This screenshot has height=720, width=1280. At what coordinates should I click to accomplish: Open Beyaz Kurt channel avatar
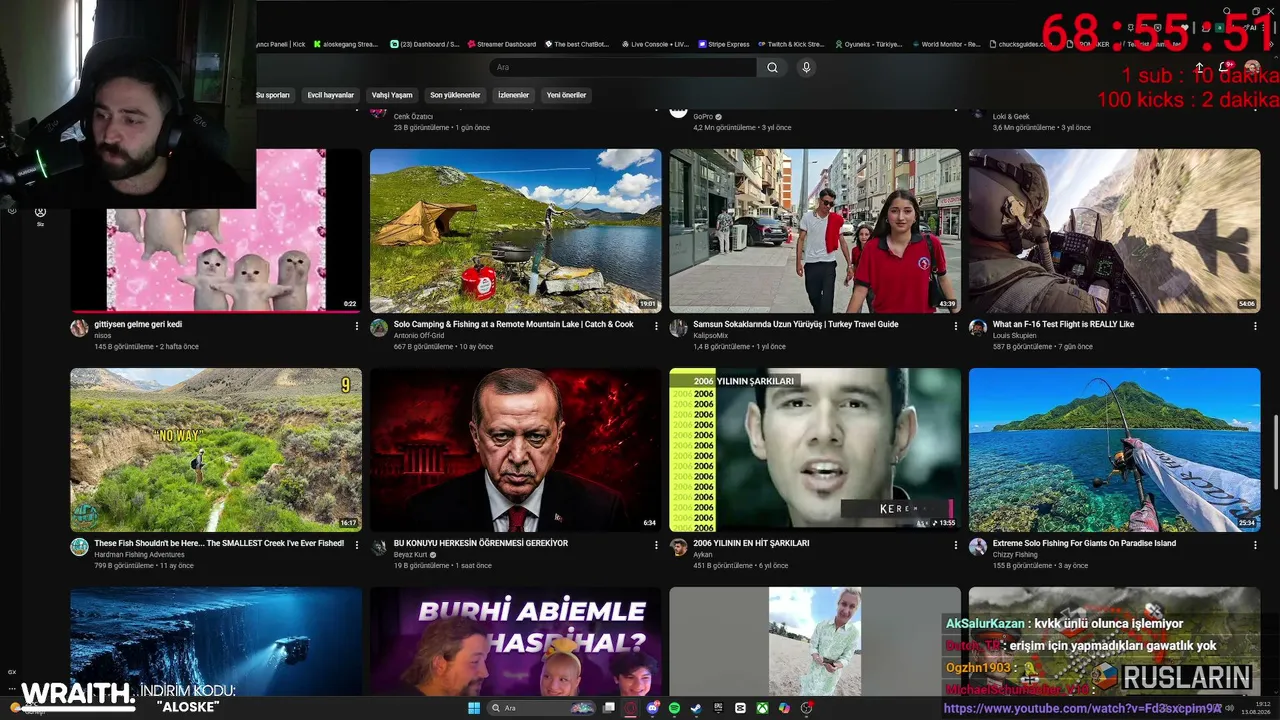(379, 547)
